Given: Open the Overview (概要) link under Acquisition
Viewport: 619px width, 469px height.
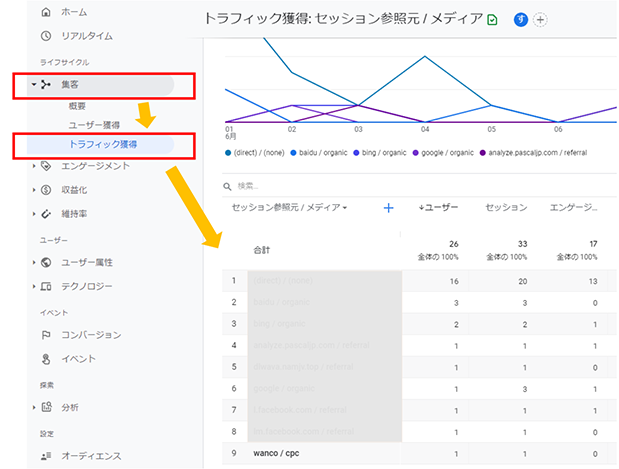Looking at the screenshot, I should click(x=77, y=106).
